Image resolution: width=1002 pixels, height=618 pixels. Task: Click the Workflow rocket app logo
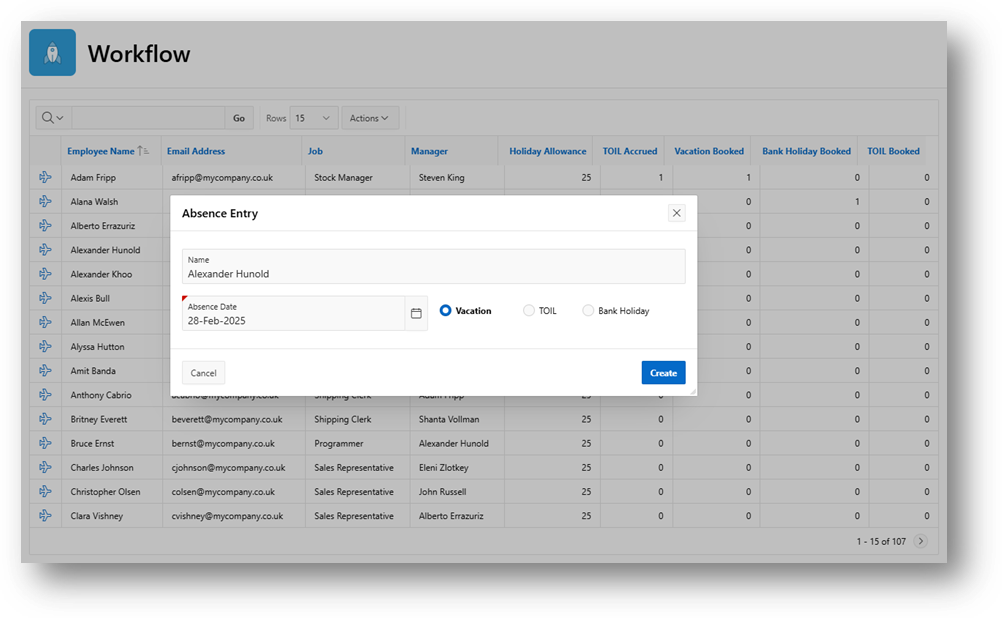tap(52, 52)
